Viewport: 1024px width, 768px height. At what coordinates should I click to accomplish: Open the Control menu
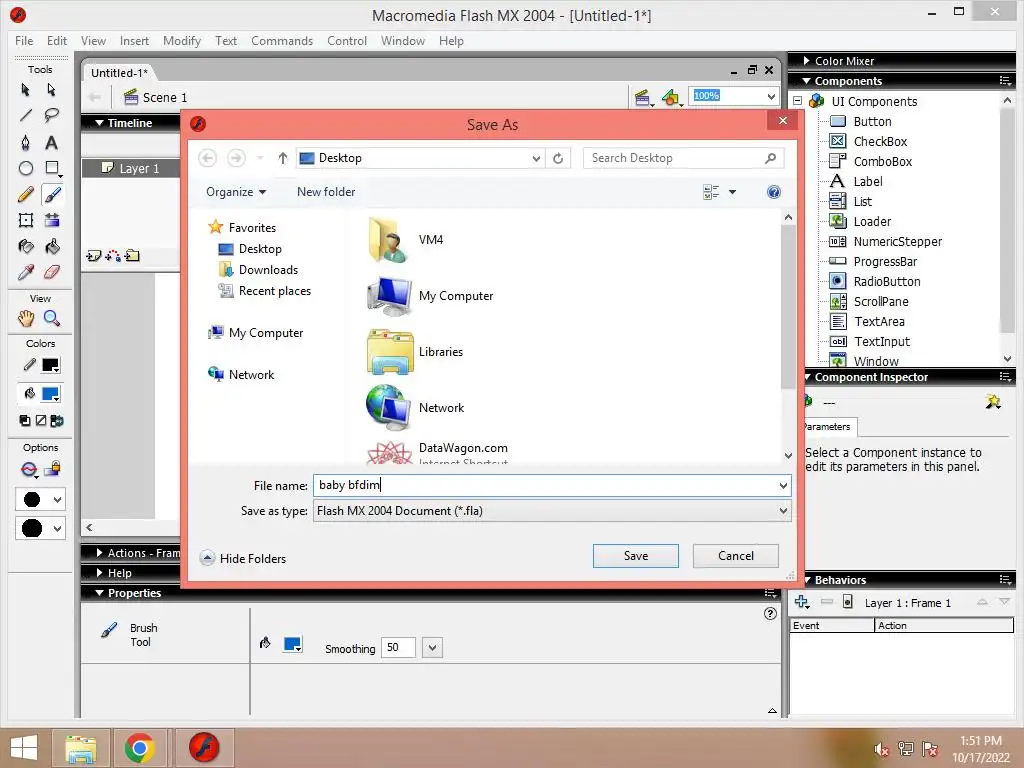point(347,40)
